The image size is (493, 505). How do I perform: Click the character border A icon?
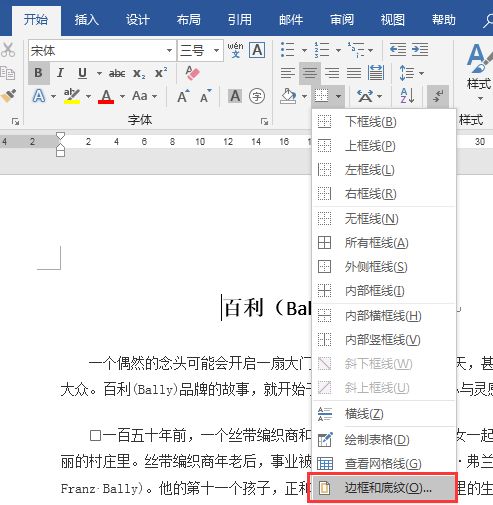pyautogui.click(x=257, y=50)
